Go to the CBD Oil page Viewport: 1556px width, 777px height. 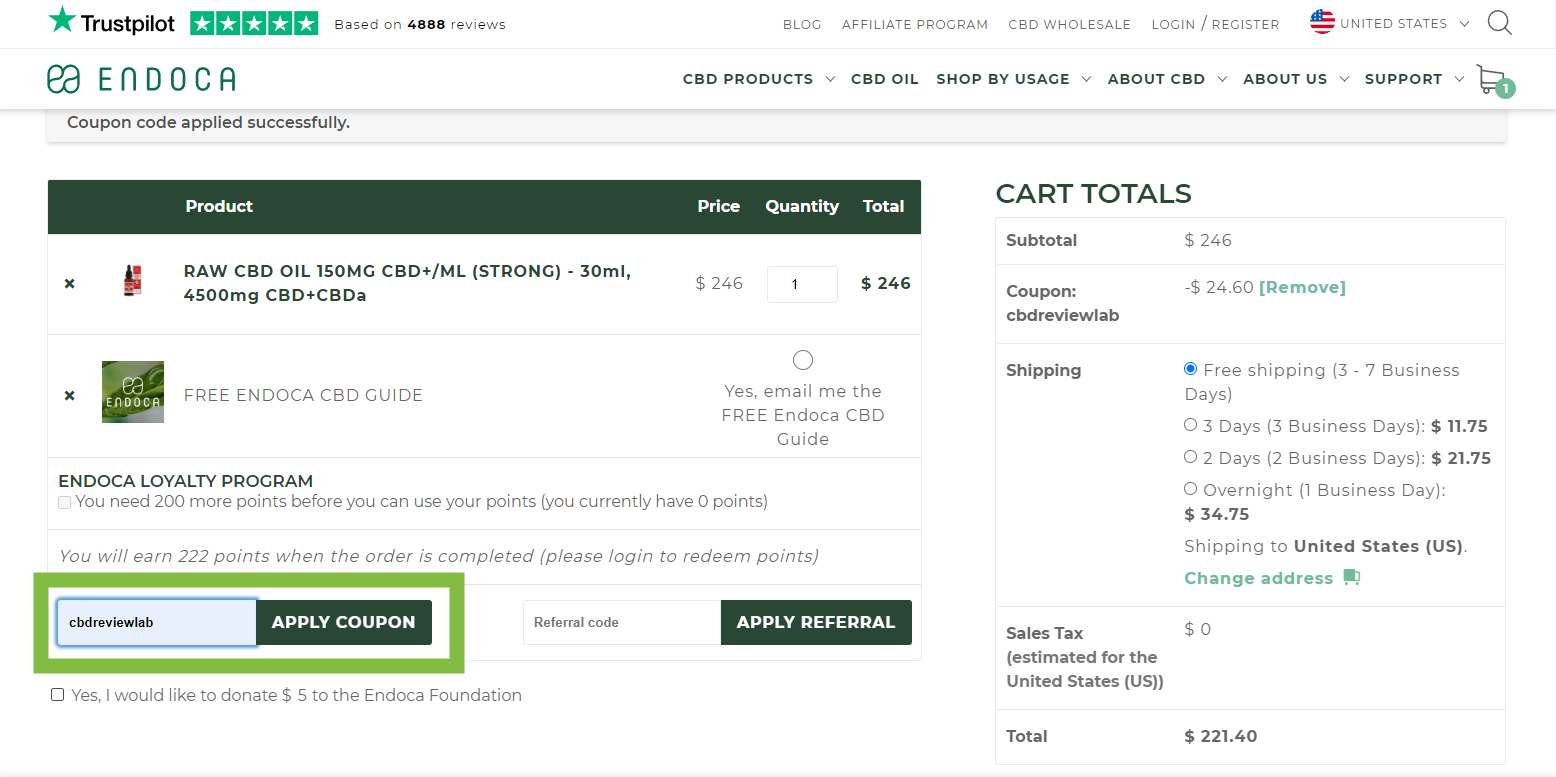(x=885, y=79)
